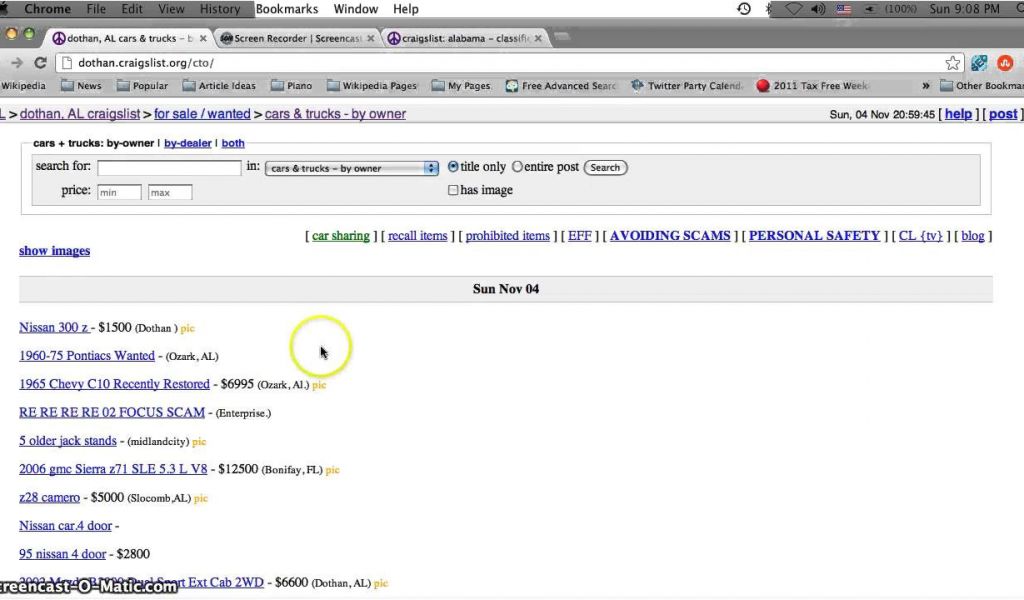Image resolution: width=1024 pixels, height=600 pixels.
Task: Open the for sale / wanted breadcrumb
Action: pos(202,114)
